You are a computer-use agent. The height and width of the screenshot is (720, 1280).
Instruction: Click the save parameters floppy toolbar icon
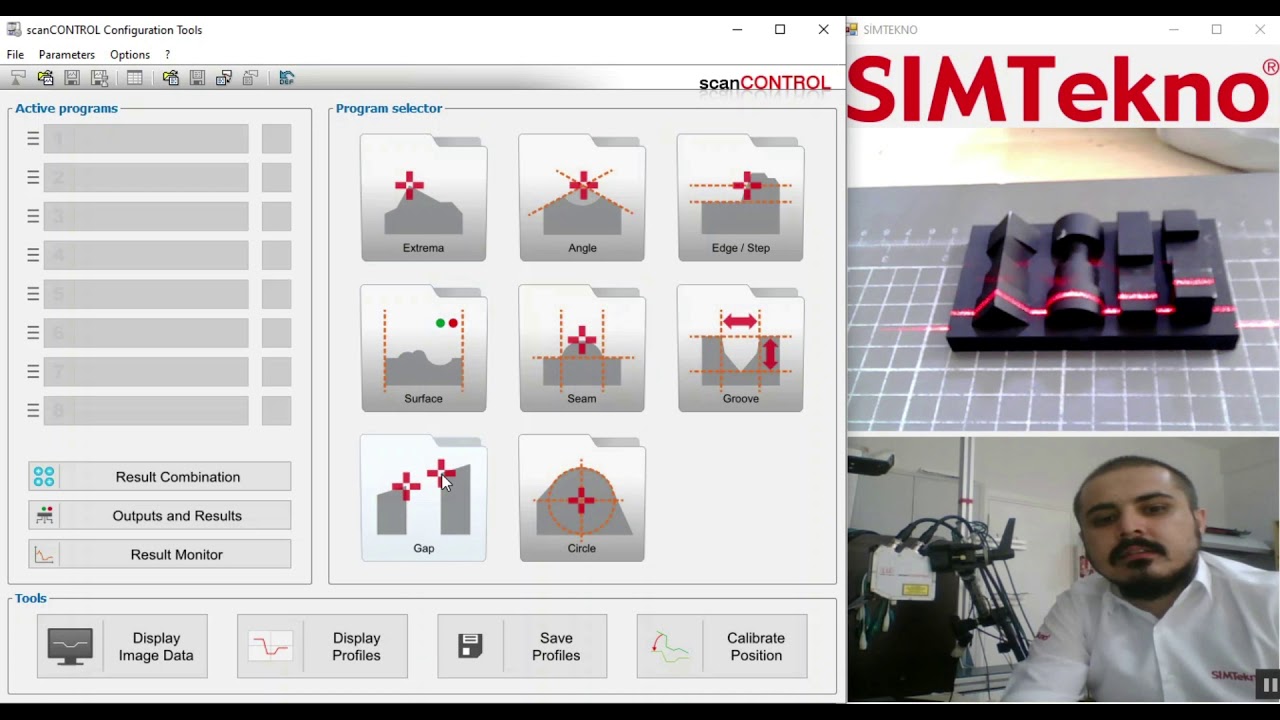point(197,78)
